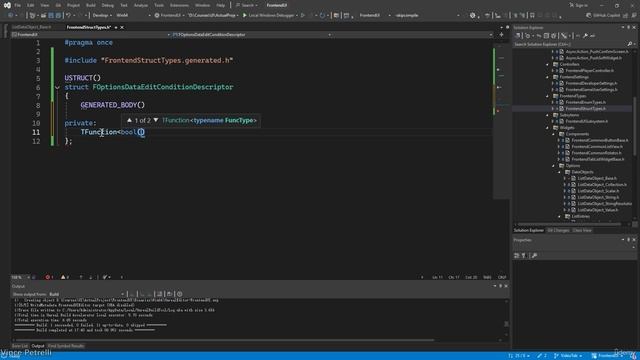640x360 pixels.
Task: Click Collapse All icon in Solution Explorer
Action: point(547,36)
